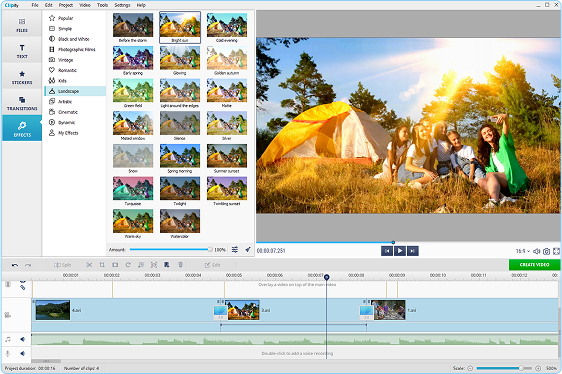Open the 16:9 aspect ratio dropdown

point(523,251)
